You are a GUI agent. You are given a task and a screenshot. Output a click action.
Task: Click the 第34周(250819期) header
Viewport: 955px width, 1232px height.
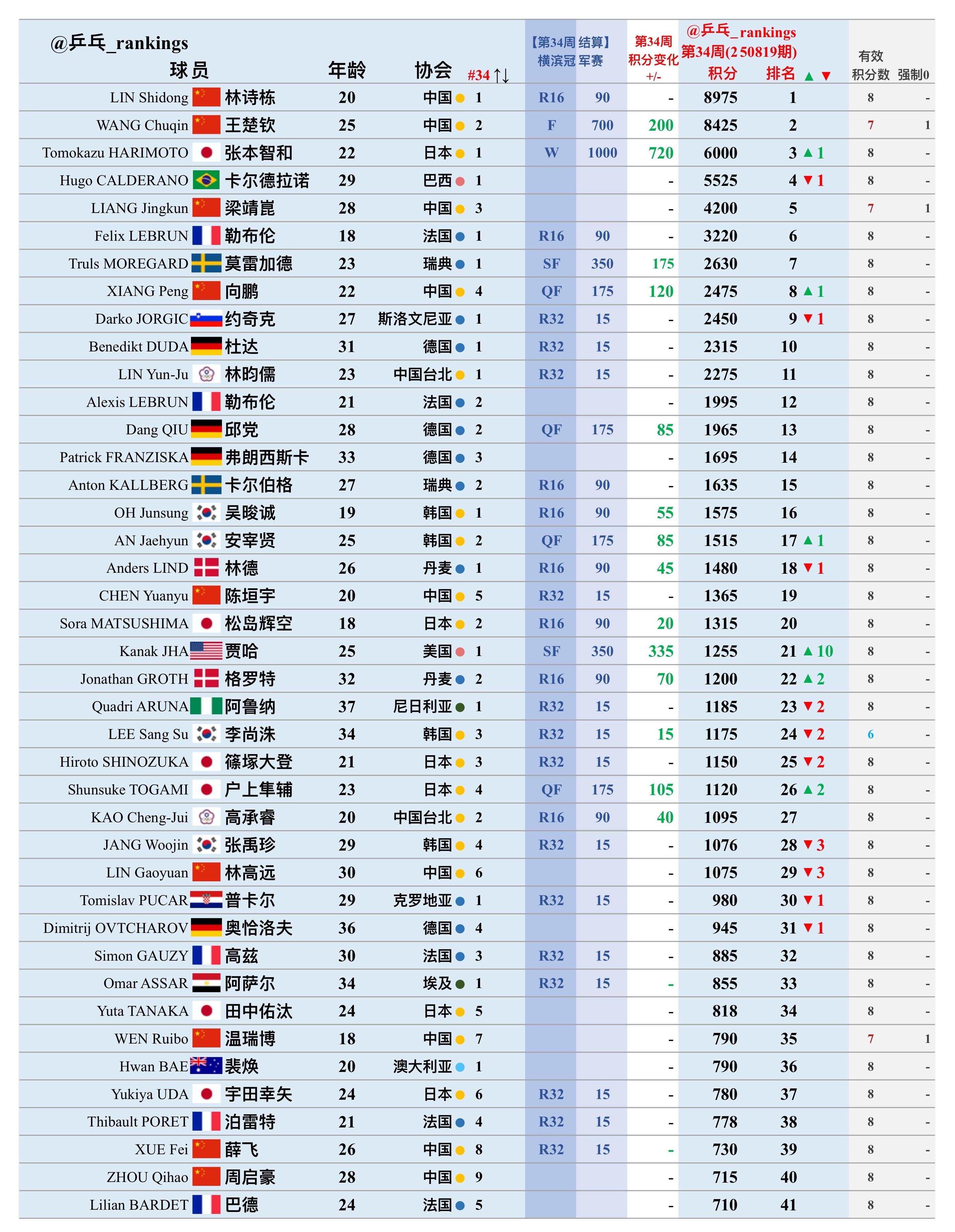pos(739,52)
